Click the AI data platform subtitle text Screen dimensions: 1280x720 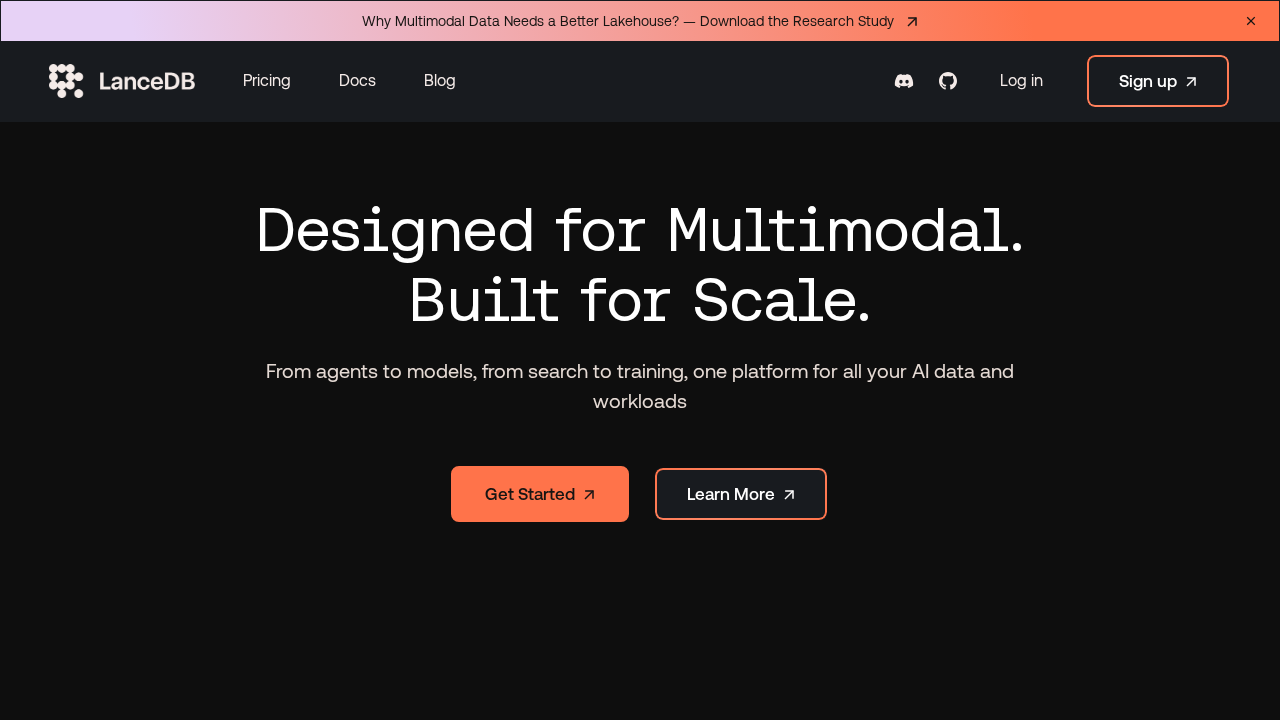[x=640, y=385]
